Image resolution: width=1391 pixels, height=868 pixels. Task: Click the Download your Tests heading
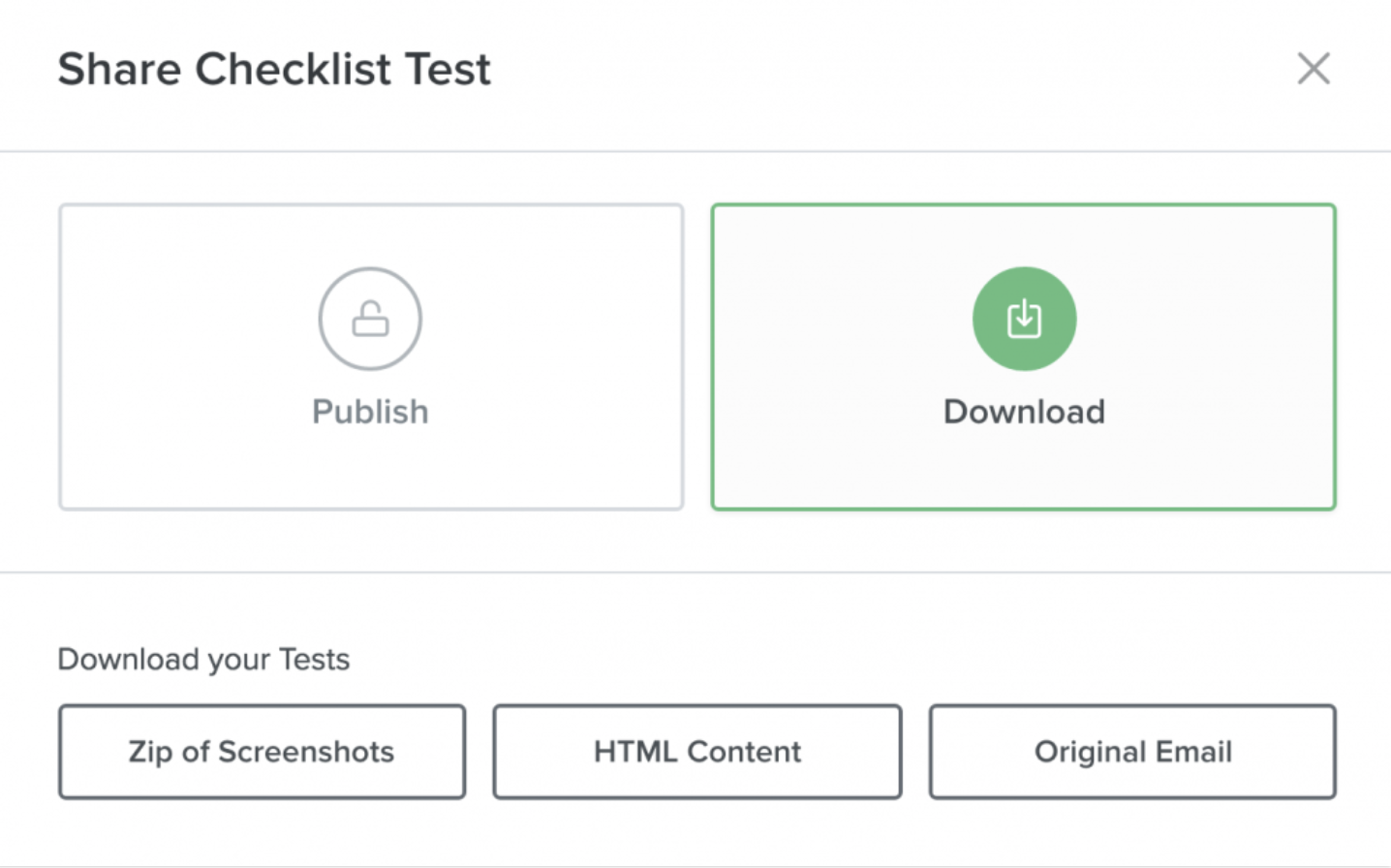point(203,659)
